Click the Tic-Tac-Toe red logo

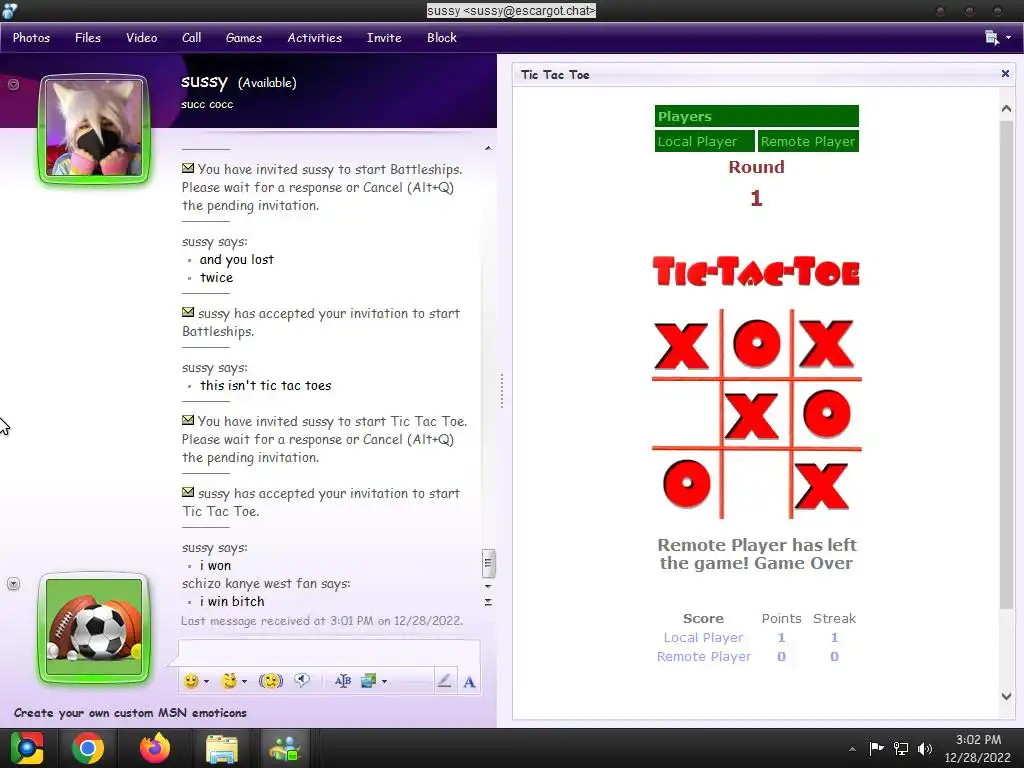(756, 272)
